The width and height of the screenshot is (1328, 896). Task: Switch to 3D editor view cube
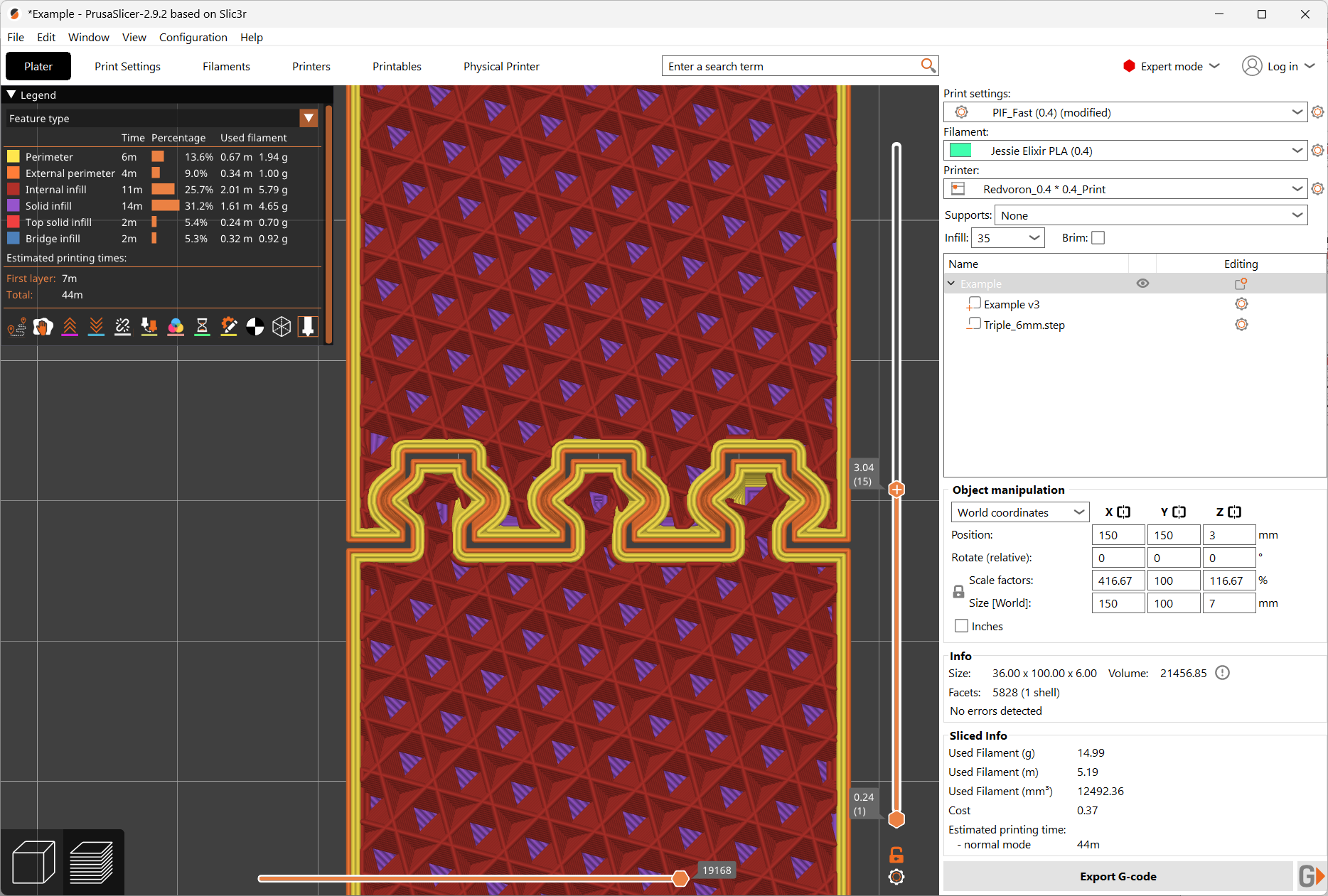(33, 862)
